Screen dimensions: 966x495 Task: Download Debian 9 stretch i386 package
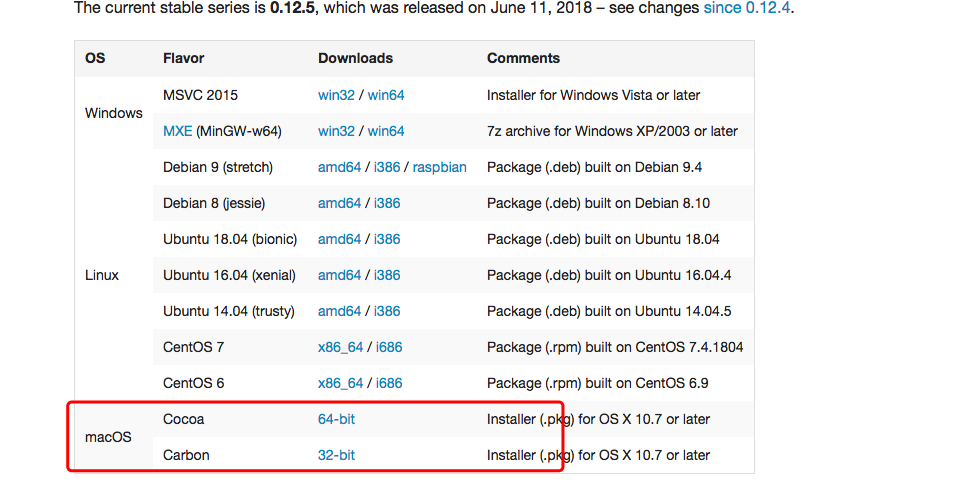pyautogui.click(x=387, y=168)
